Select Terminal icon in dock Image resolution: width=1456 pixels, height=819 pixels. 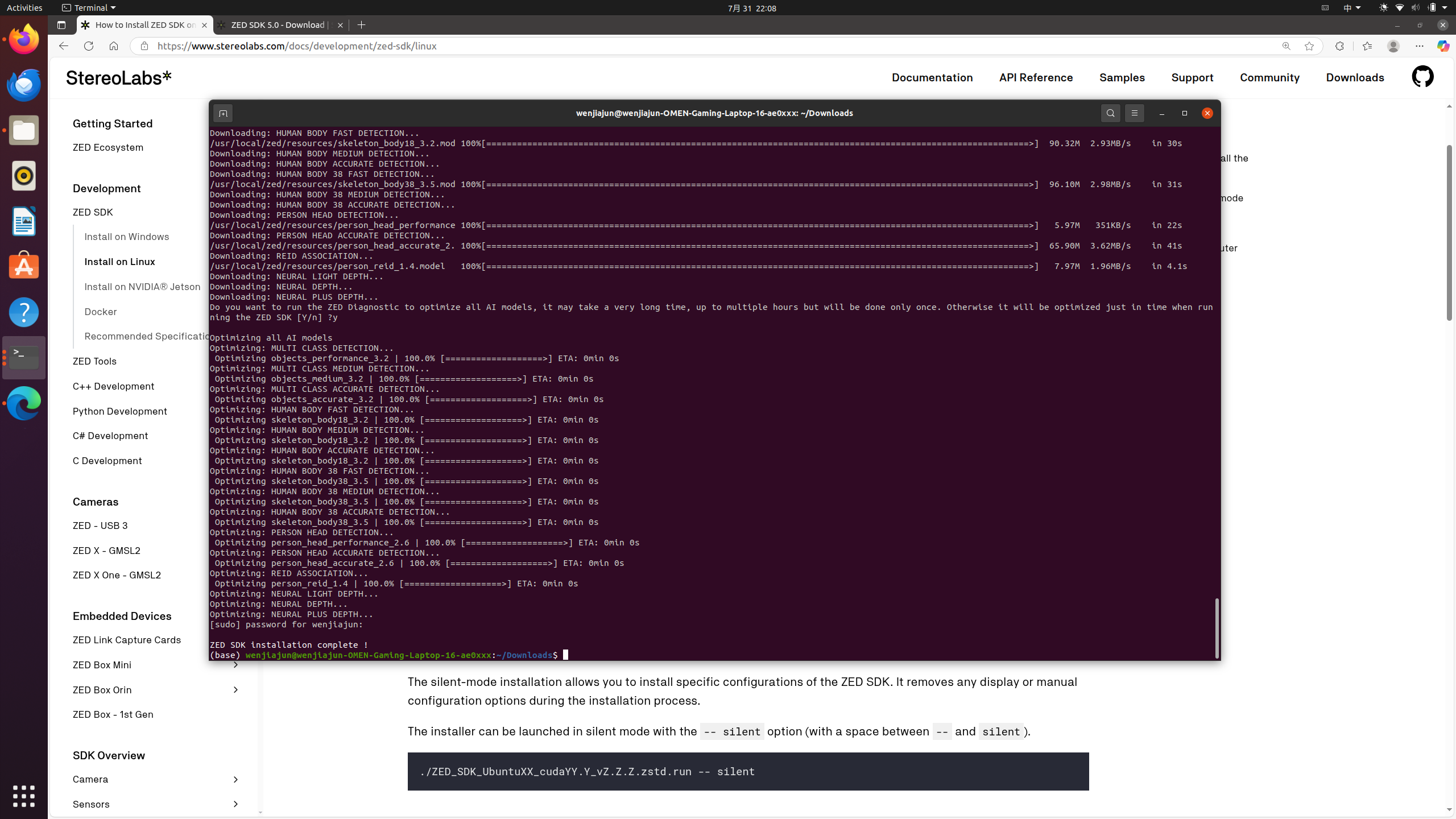pos(24,357)
